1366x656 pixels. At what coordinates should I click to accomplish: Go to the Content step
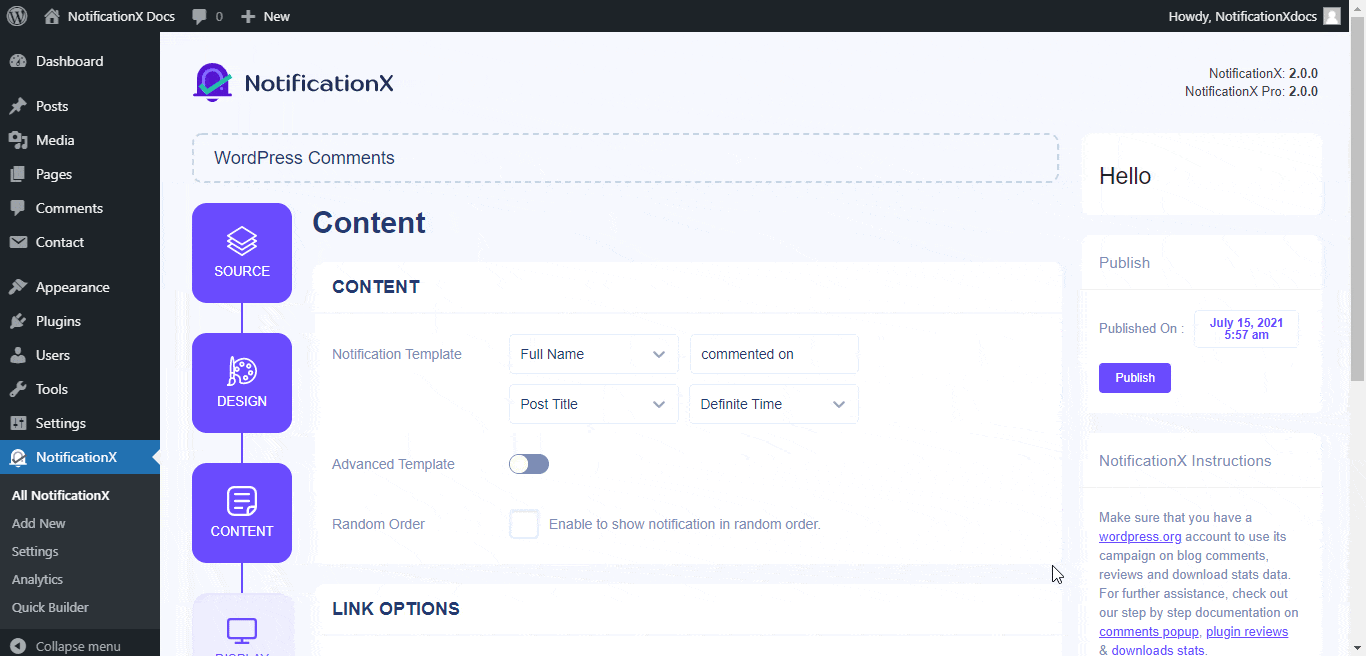242,513
